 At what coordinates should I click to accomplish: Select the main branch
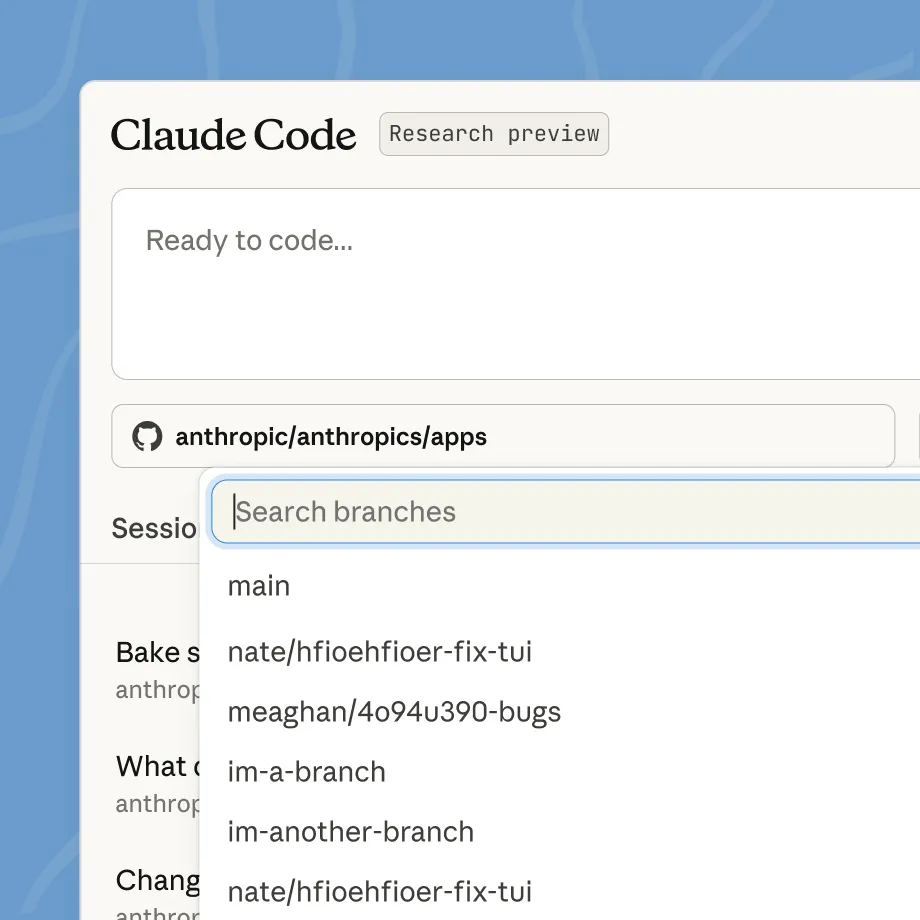click(259, 586)
